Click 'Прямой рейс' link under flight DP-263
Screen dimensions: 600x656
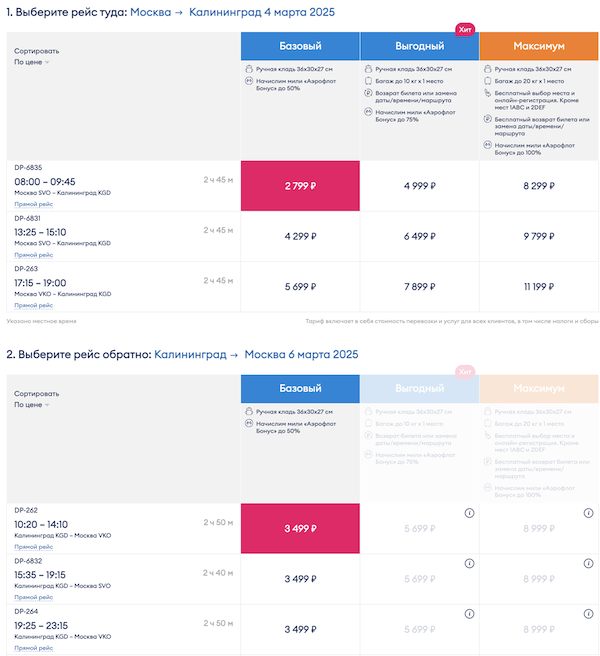(x=33, y=305)
